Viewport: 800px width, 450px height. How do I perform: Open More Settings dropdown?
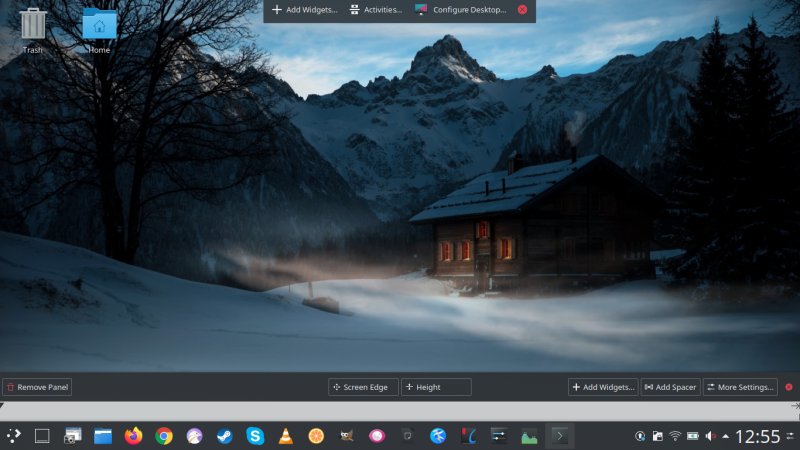(x=740, y=387)
